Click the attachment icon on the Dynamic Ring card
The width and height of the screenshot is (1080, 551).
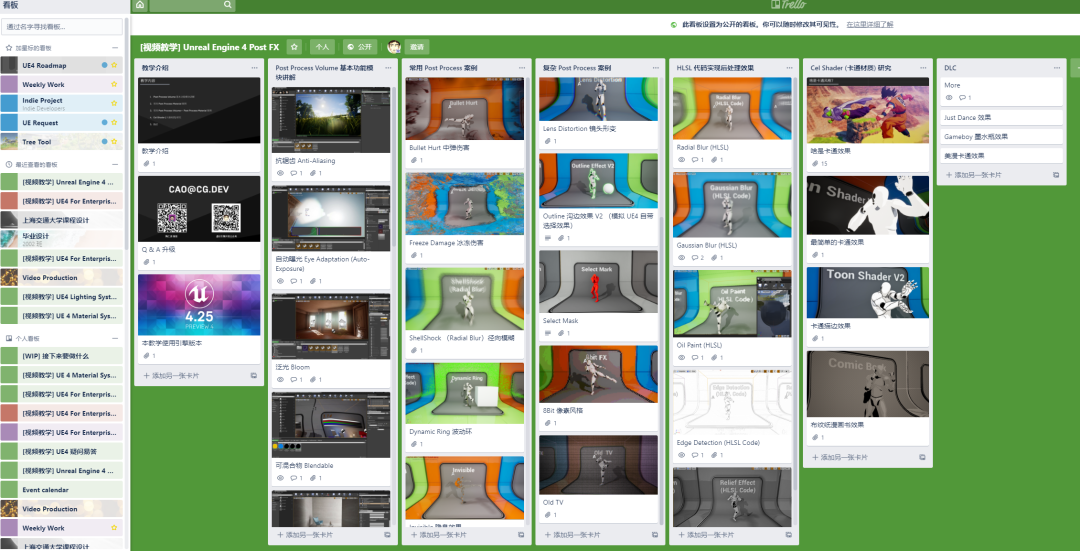pyautogui.click(x=413, y=444)
